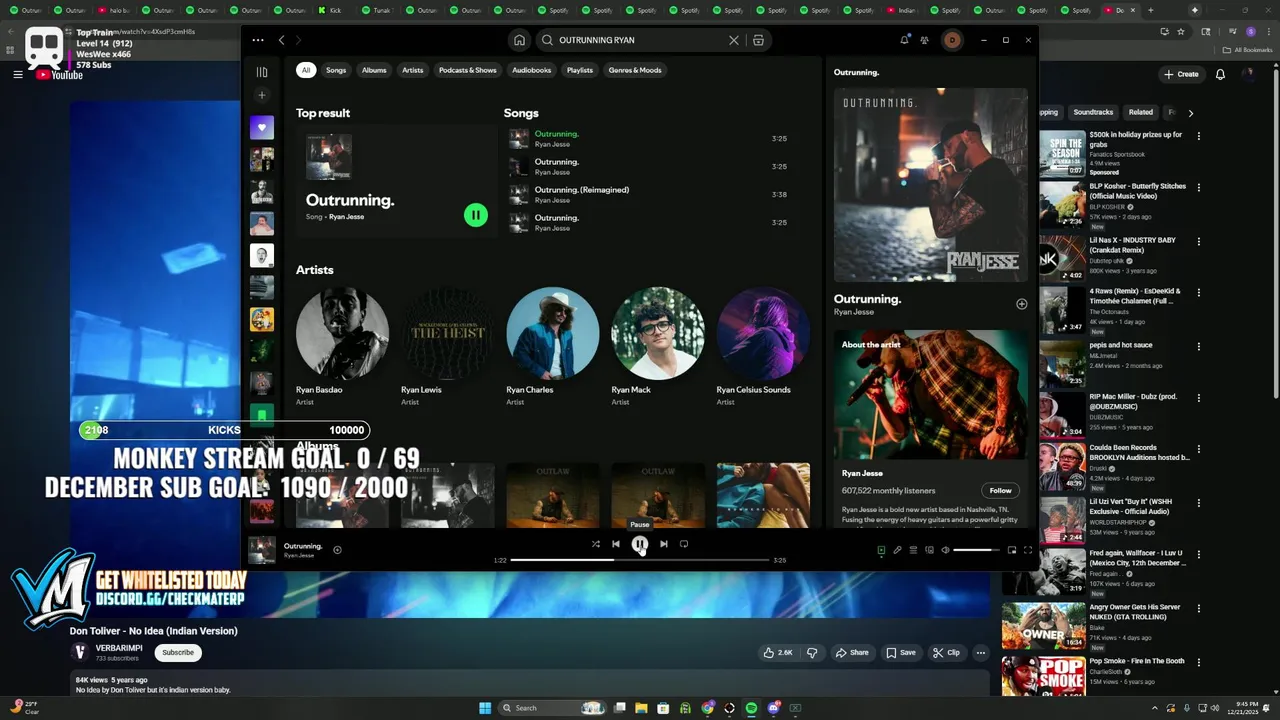1280x720 pixels.
Task: Open YouTube notifications bell
Action: [x=1220, y=74]
